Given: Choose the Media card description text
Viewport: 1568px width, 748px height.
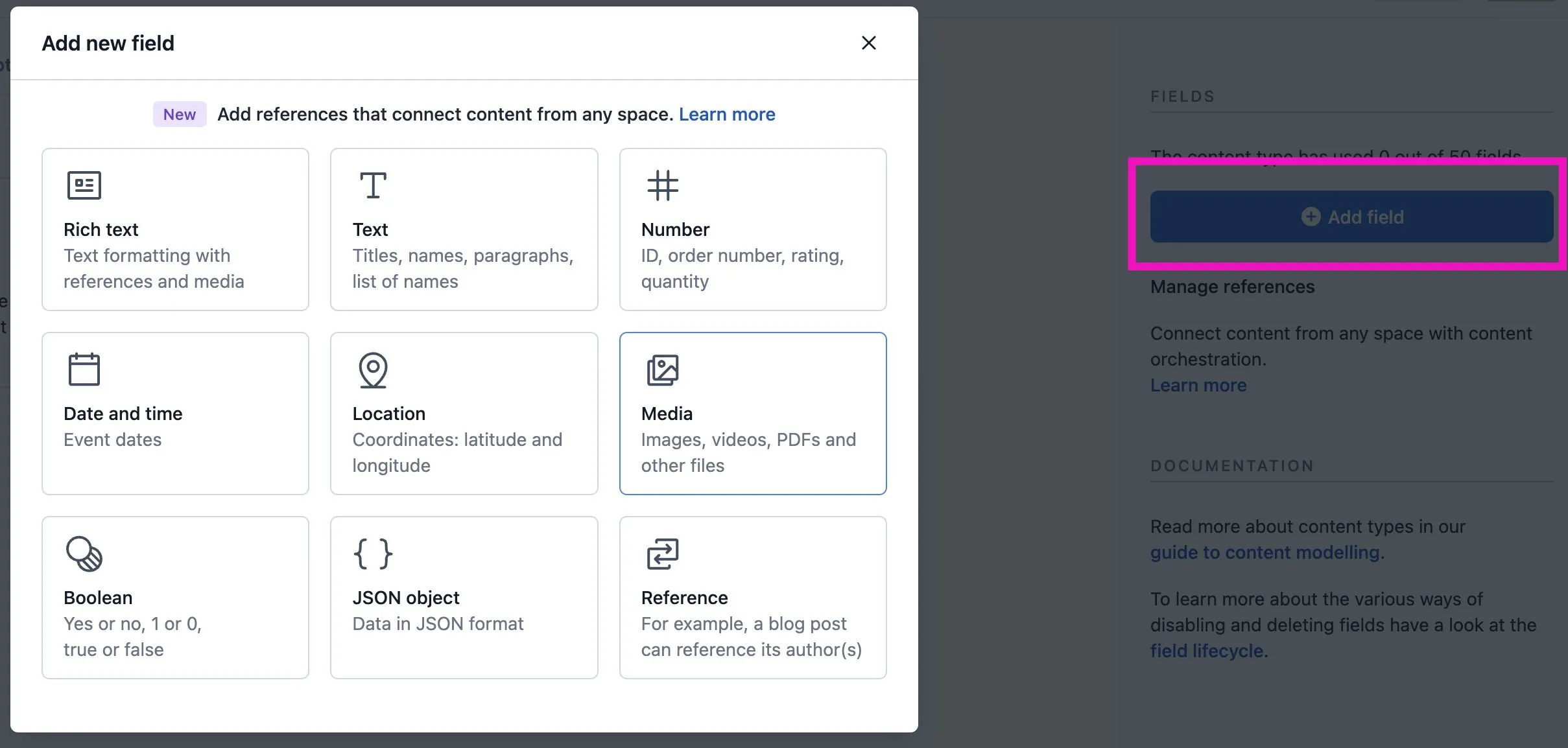Looking at the screenshot, I should (x=748, y=452).
